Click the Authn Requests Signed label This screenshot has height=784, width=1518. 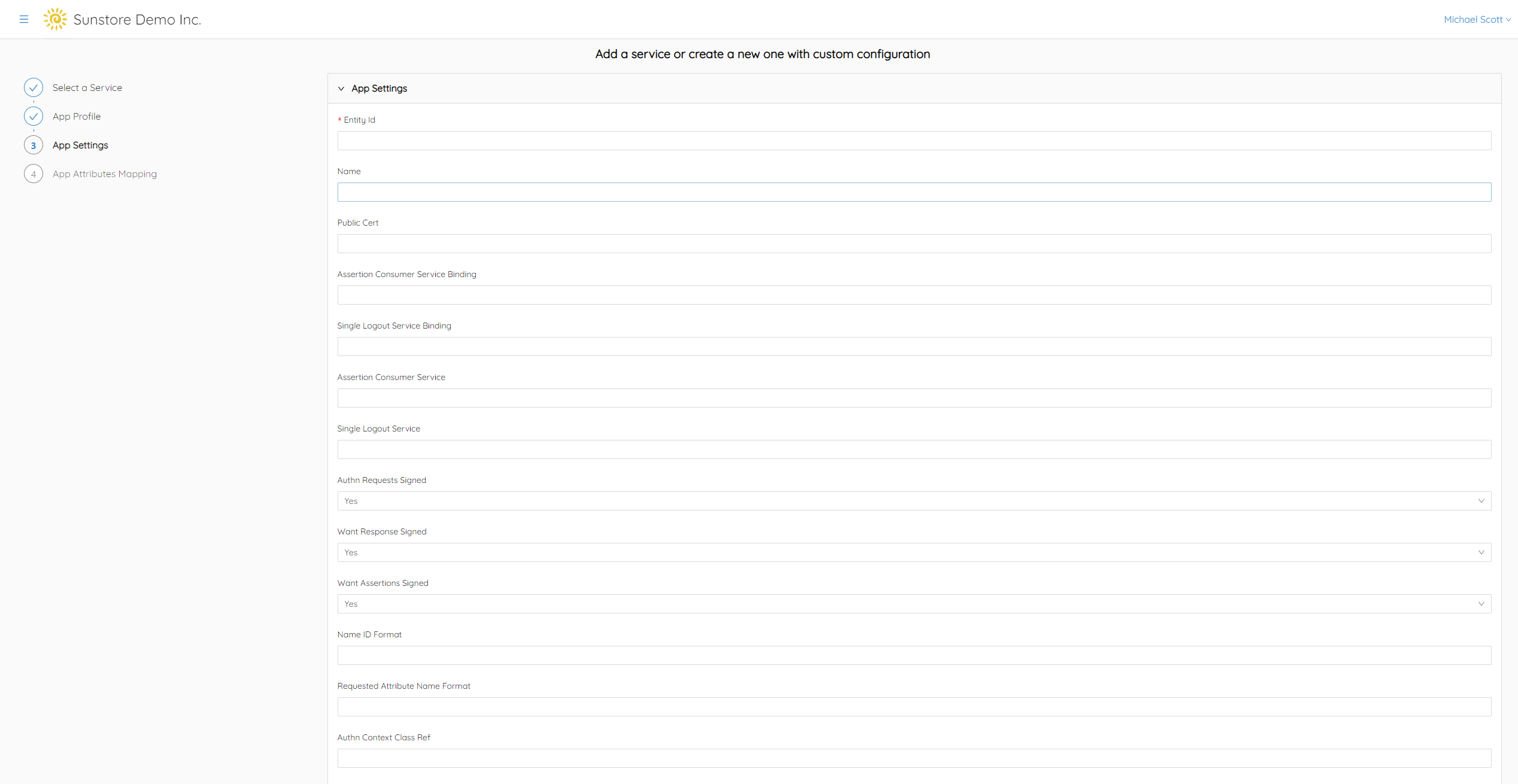point(382,480)
